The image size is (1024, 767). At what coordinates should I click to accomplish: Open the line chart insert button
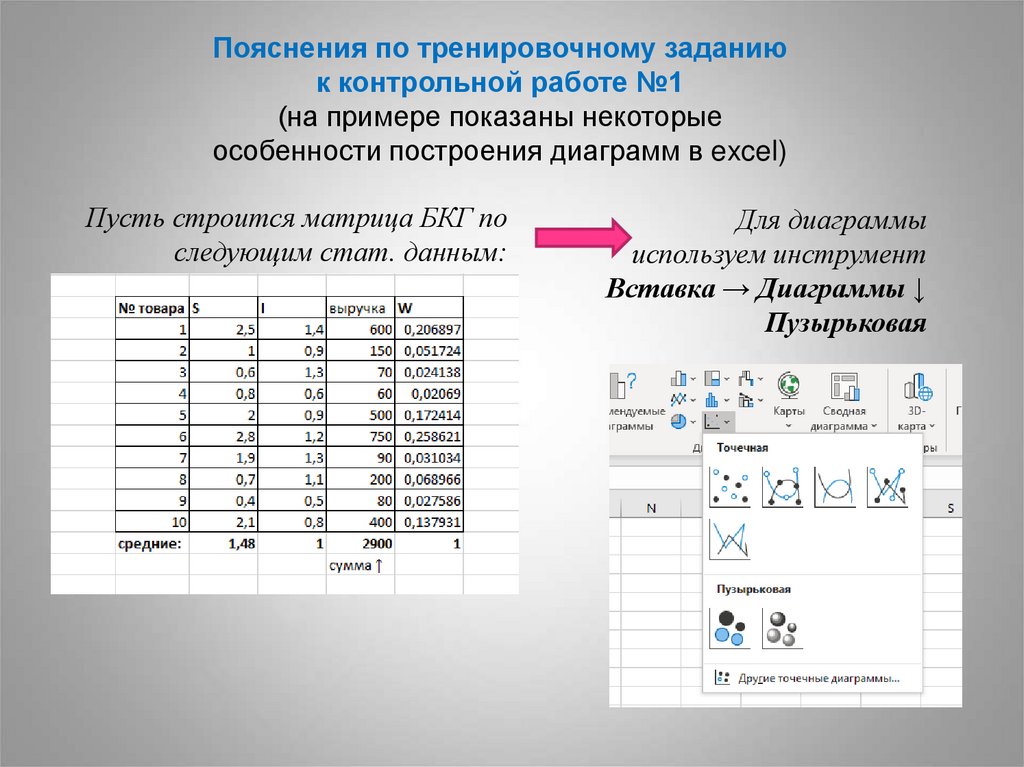tap(679, 399)
